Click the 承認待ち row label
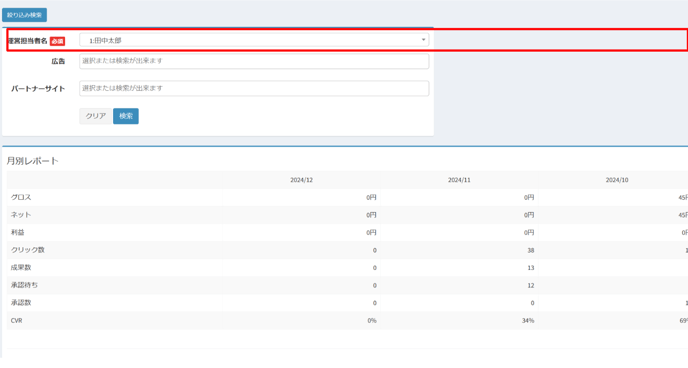Image resolution: width=688 pixels, height=368 pixels. point(24,285)
